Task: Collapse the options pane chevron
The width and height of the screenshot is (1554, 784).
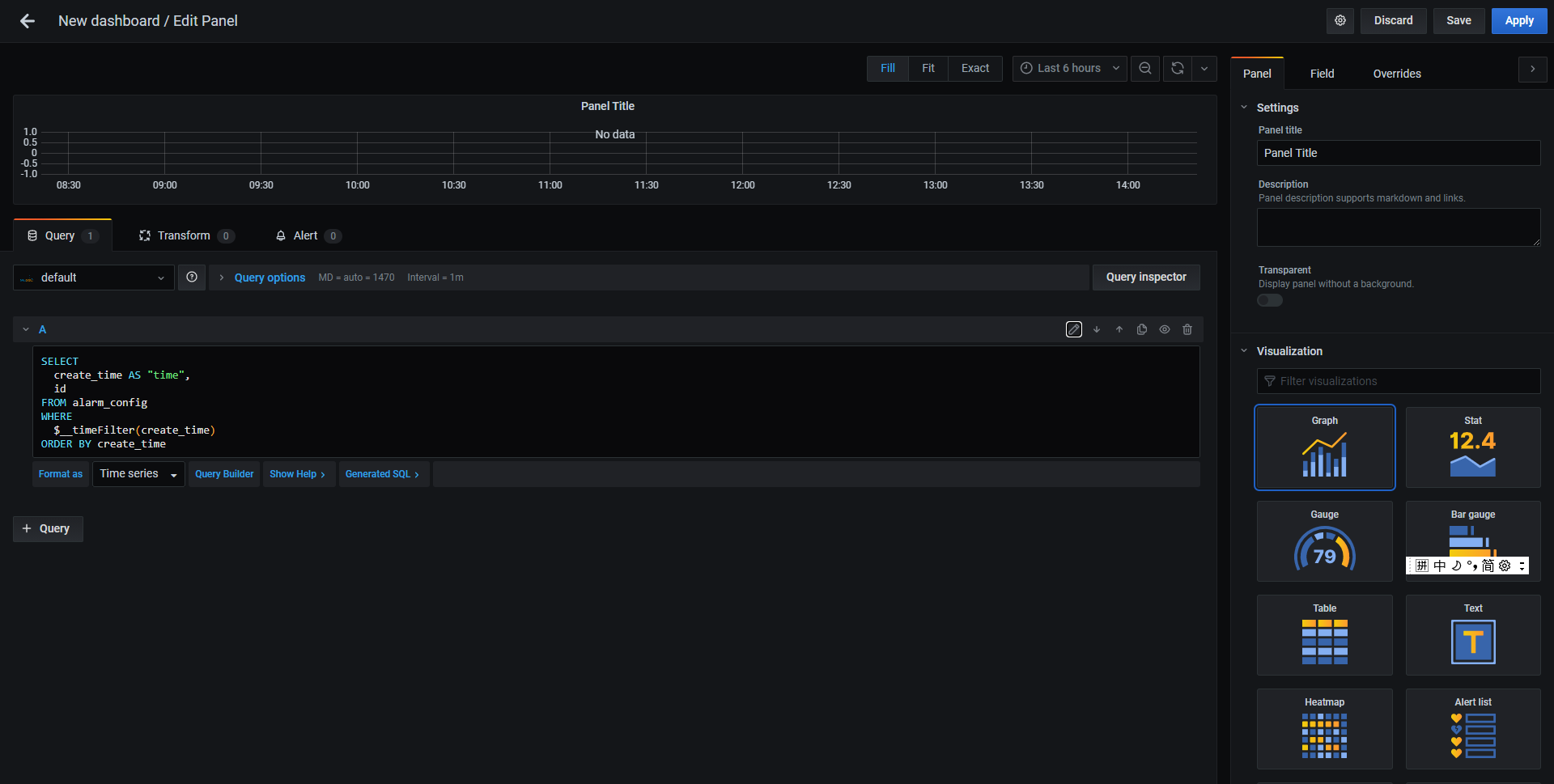Action: (1533, 70)
